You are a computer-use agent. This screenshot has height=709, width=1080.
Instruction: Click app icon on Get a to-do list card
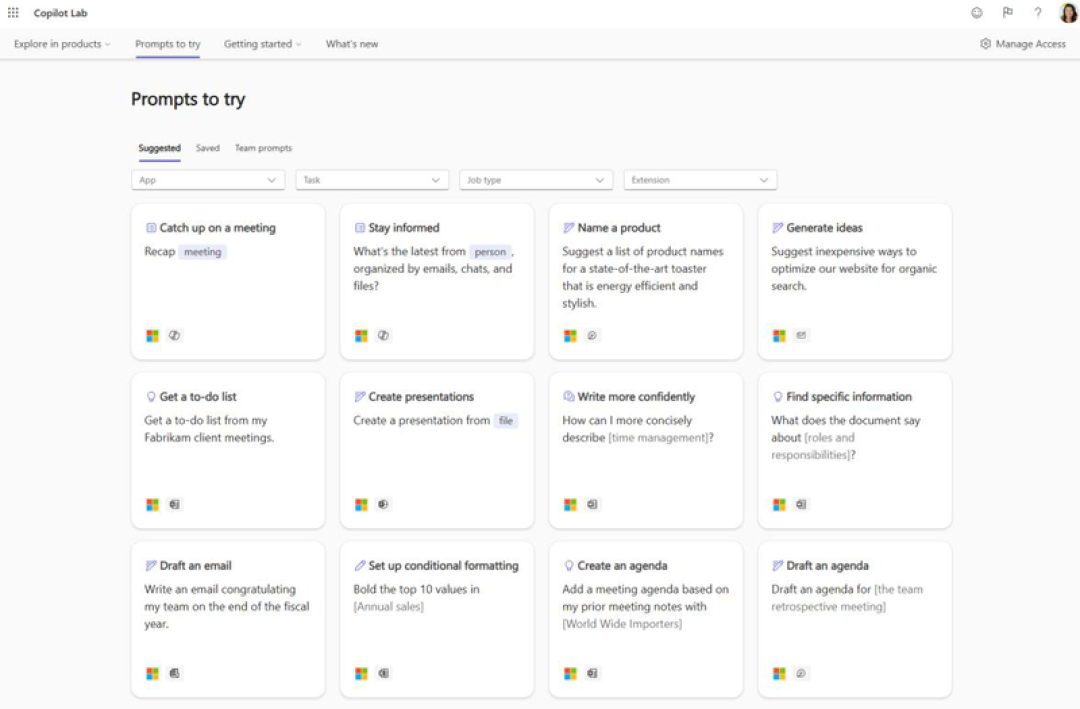[x=174, y=504]
